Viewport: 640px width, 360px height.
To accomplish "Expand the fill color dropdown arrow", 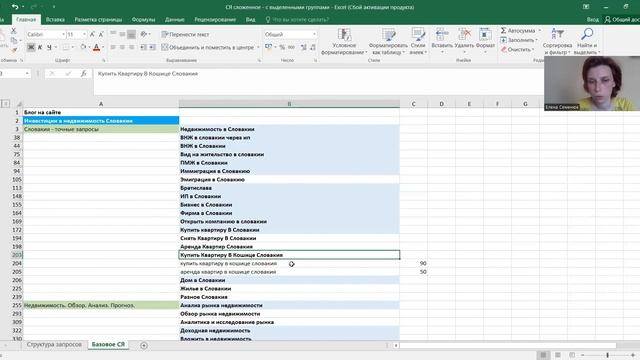I will click(x=89, y=47).
